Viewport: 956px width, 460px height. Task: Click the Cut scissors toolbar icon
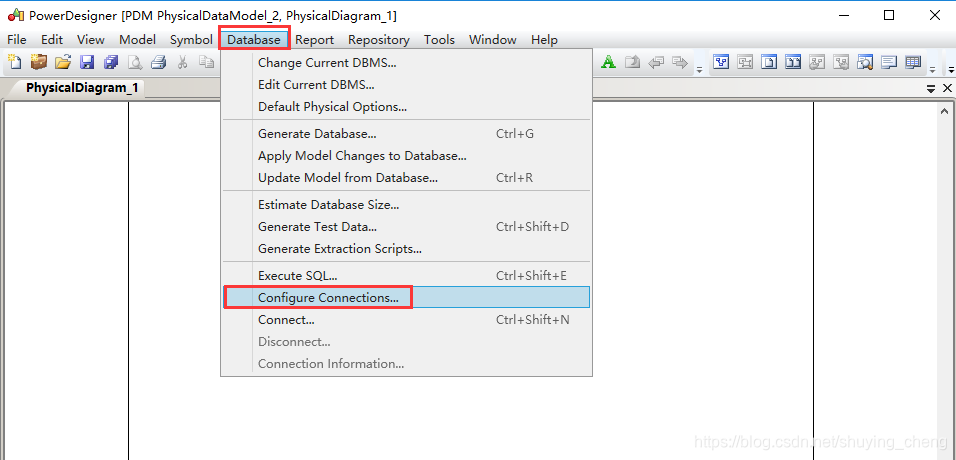point(182,62)
